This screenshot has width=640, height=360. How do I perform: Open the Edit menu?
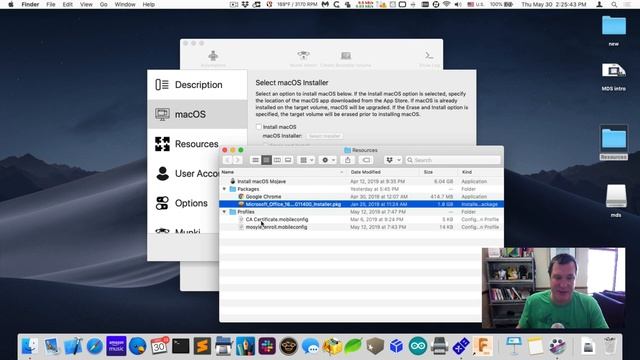click(x=67, y=4)
